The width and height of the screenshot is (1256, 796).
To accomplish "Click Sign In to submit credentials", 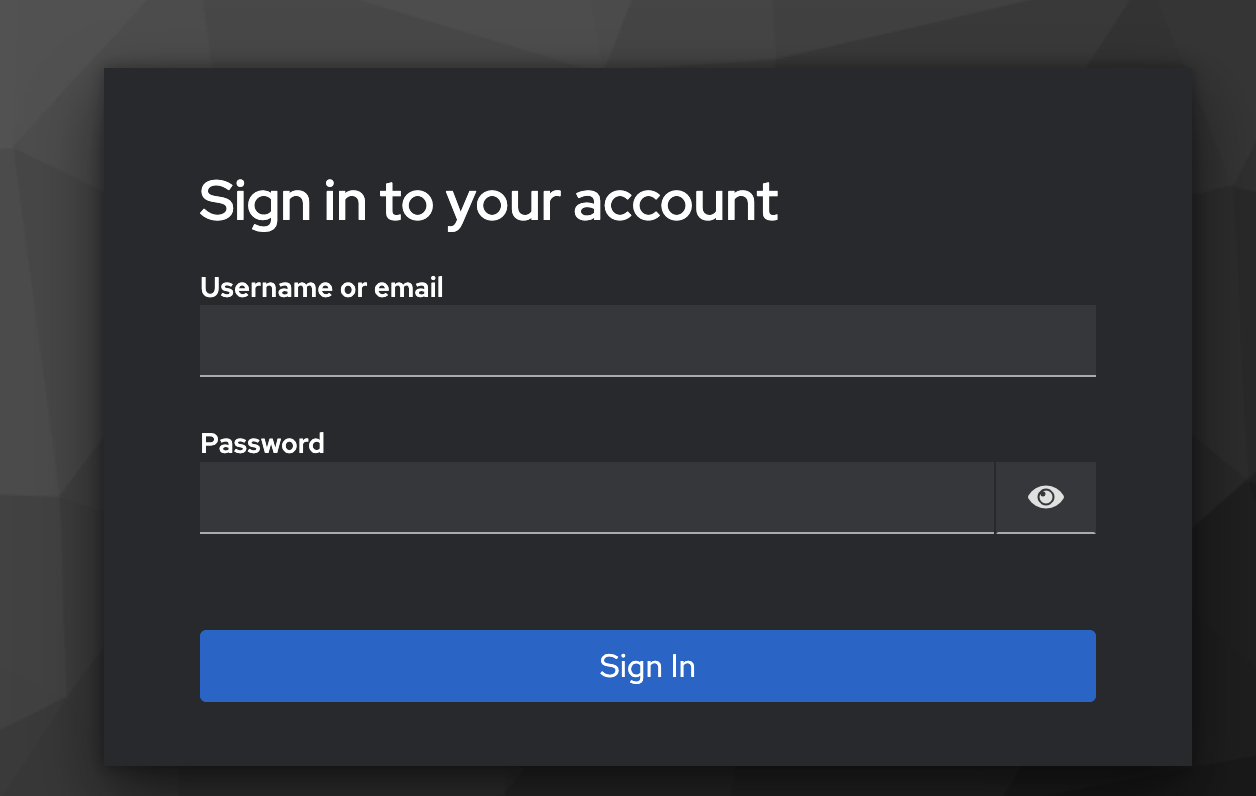I will 647,666.
